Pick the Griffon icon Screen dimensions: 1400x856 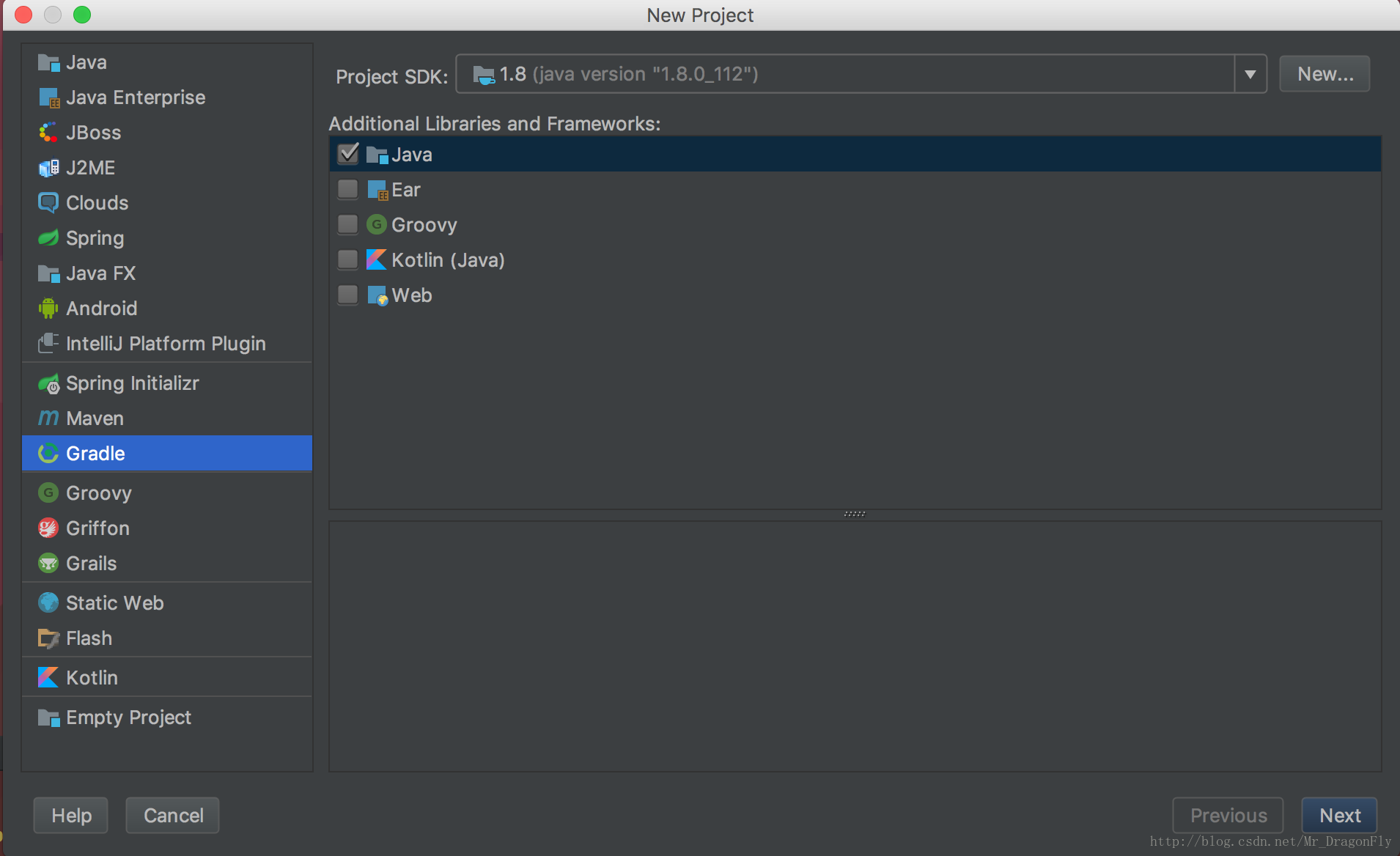click(x=48, y=528)
